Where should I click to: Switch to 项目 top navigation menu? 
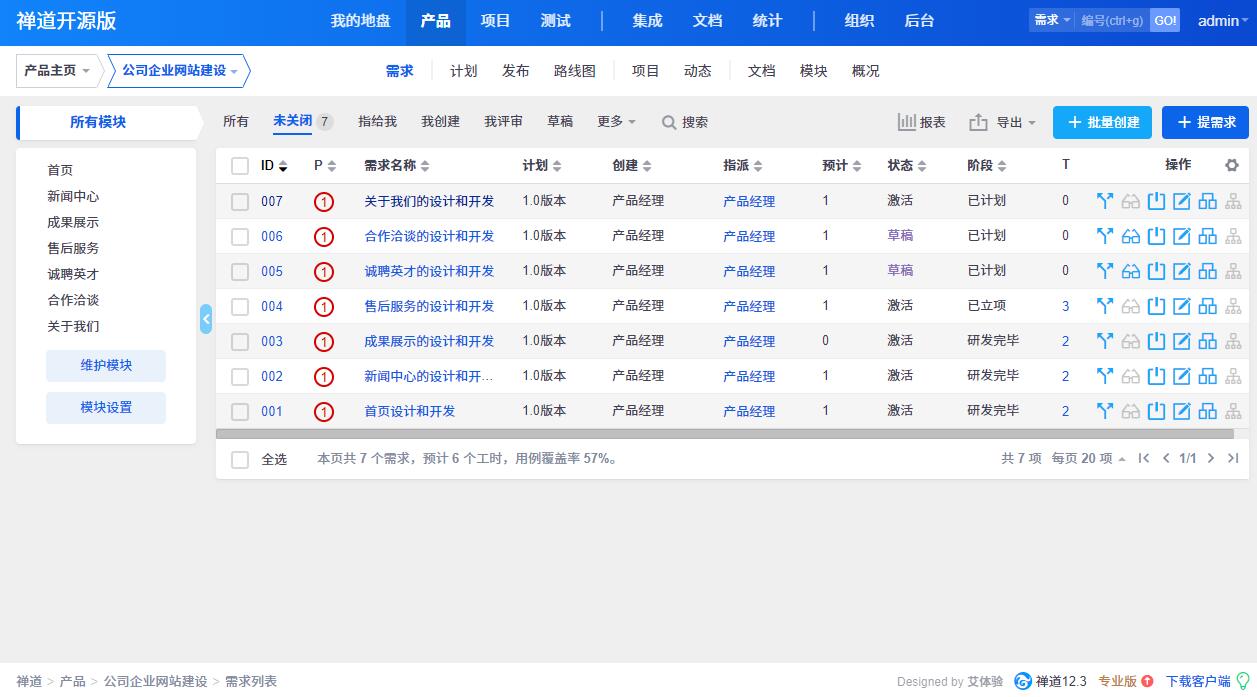point(496,21)
